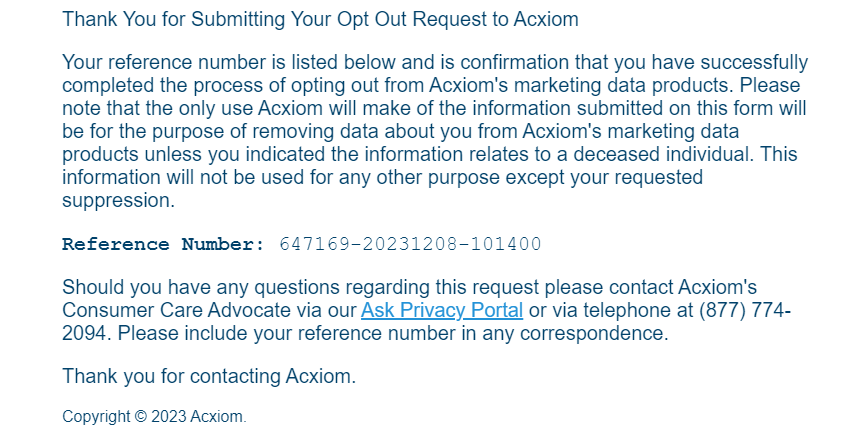
Task: Click the Thank You for Submitting heading
Action: click(x=320, y=19)
